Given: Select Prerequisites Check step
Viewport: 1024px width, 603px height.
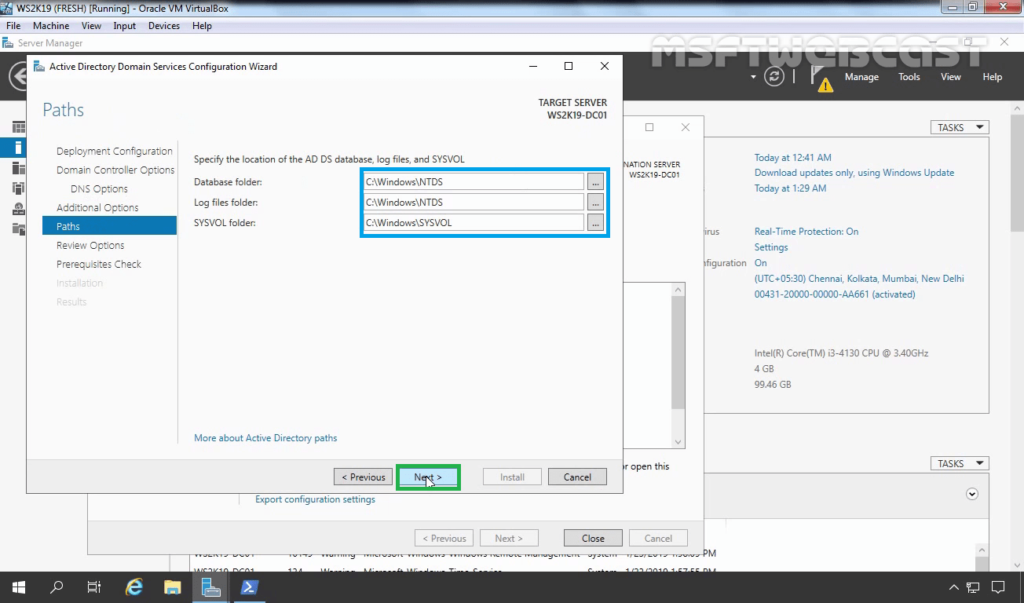Looking at the screenshot, I should [99, 265].
